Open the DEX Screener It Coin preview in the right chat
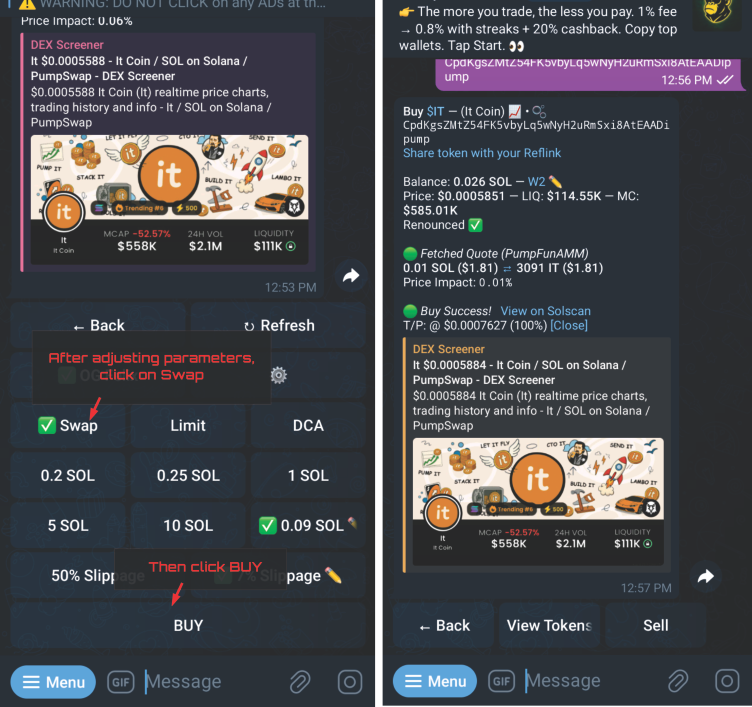 [537, 455]
